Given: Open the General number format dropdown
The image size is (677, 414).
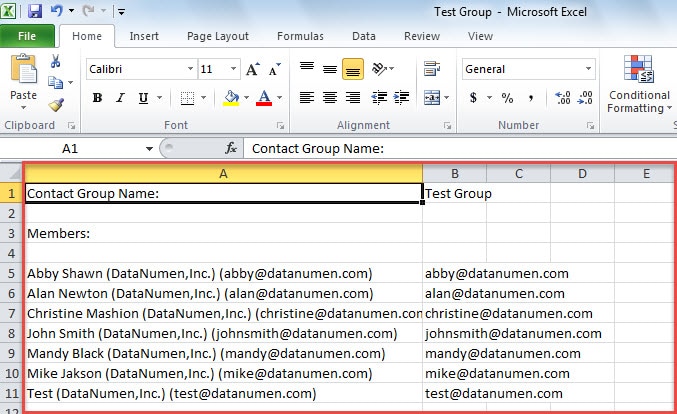Looking at the screenshot, I should (x=588, y=69).
